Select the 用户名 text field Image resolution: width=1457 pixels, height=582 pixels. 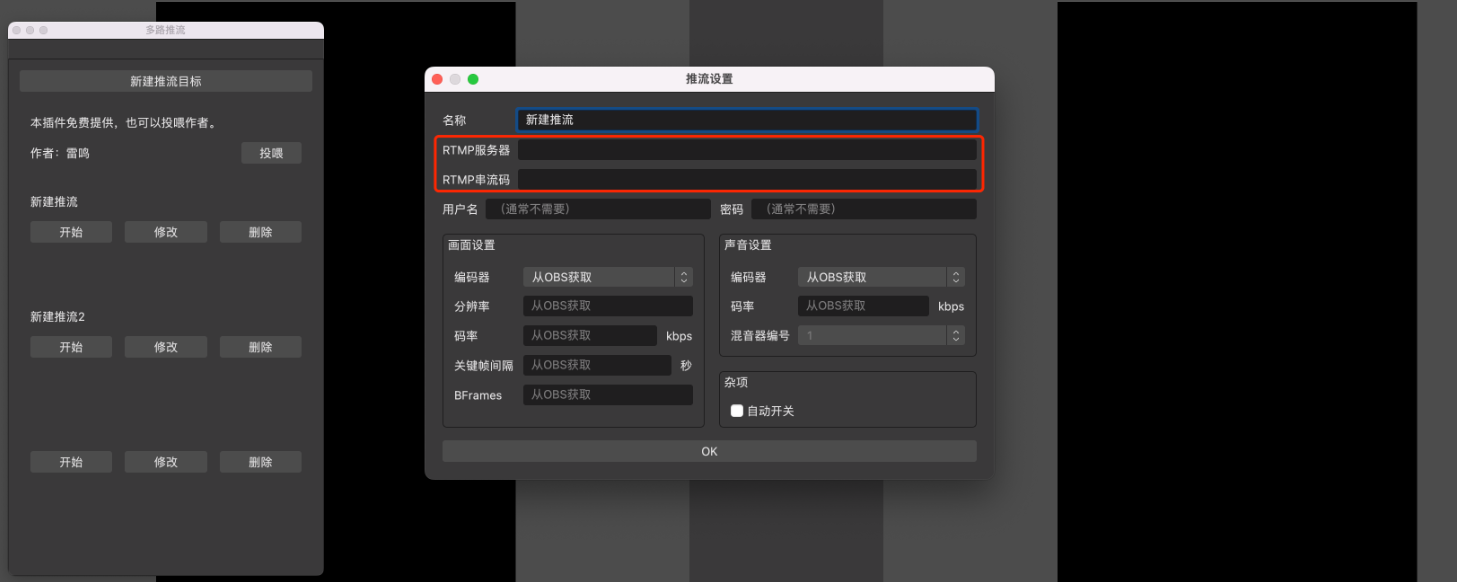click(x=597, y=209)
